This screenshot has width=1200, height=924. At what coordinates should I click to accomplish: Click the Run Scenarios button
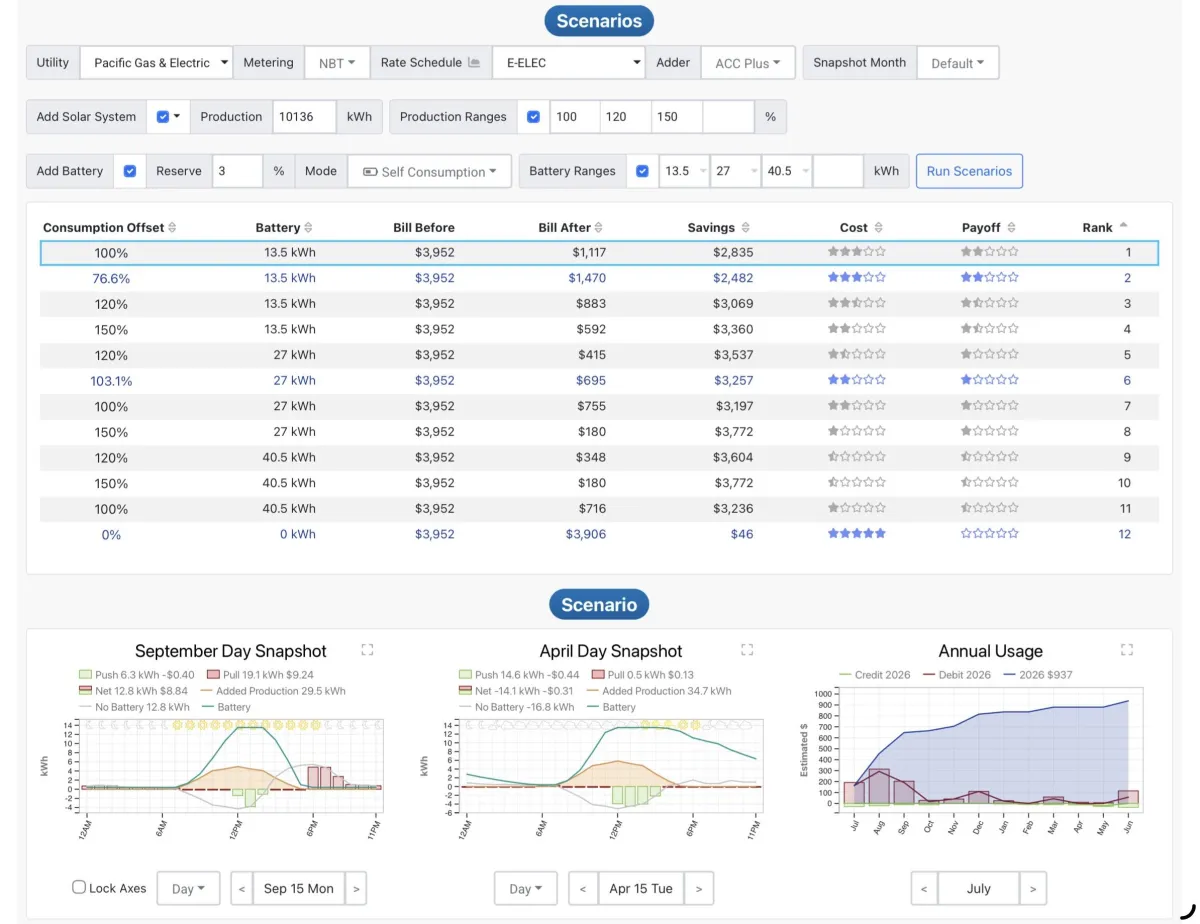[x=968, y=171]
